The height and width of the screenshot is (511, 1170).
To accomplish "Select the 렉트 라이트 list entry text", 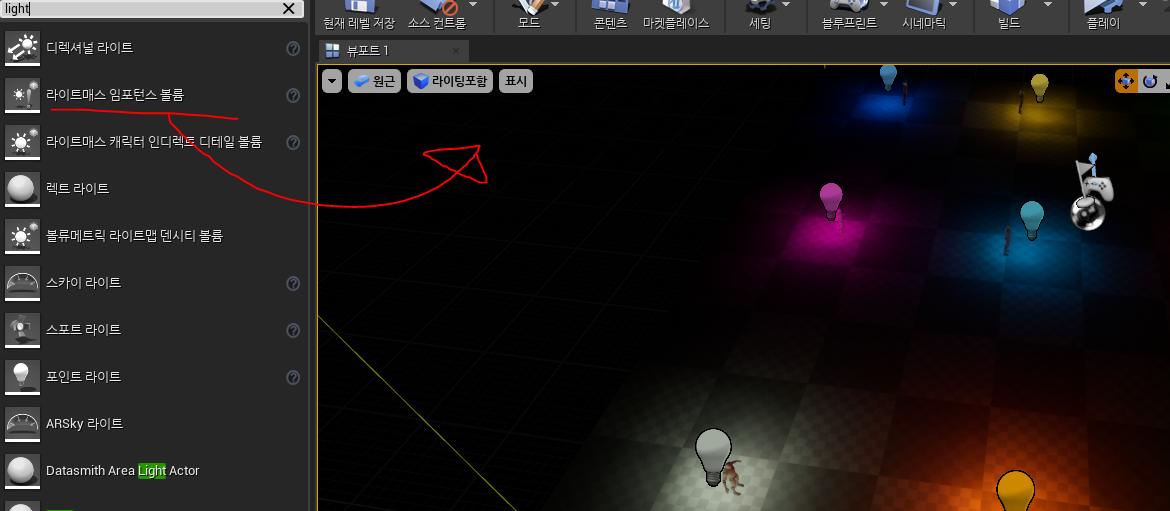I will tap(78, 189).
